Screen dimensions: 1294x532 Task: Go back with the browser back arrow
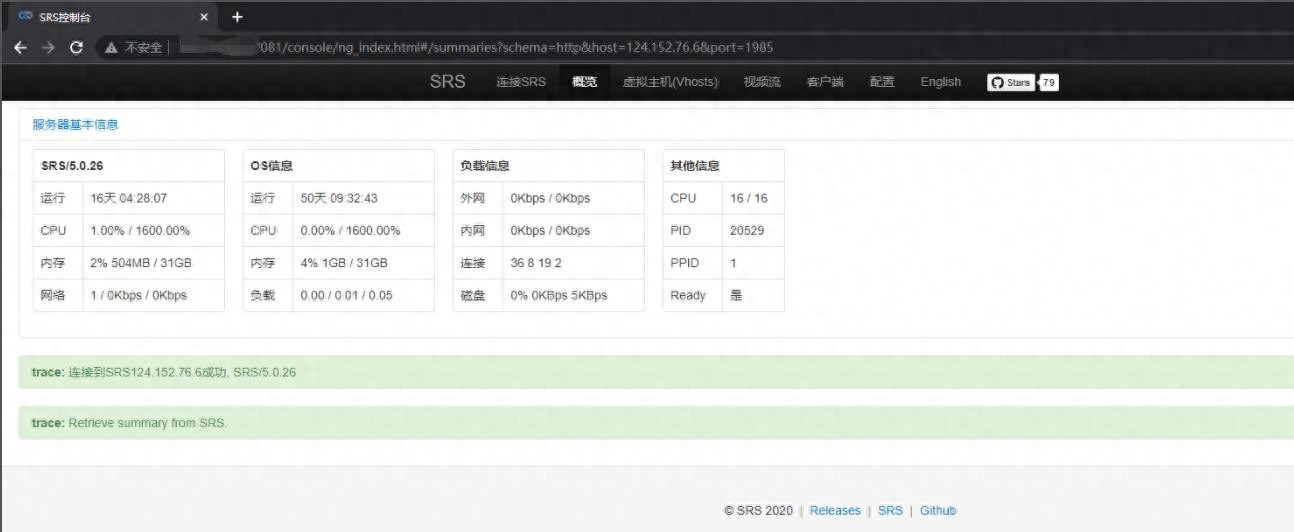coord(20,47)
